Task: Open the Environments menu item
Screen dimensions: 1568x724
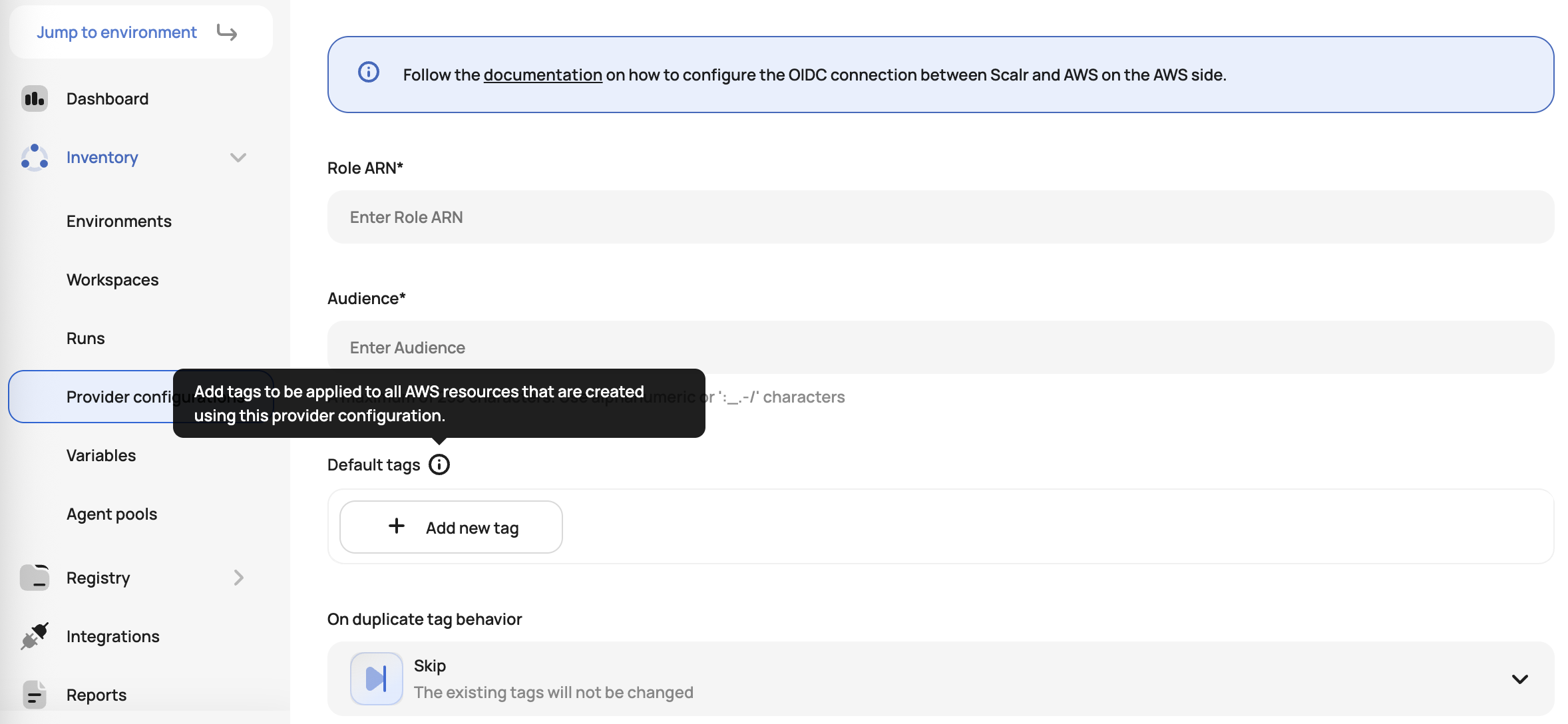Action: [x=119, y=221]
